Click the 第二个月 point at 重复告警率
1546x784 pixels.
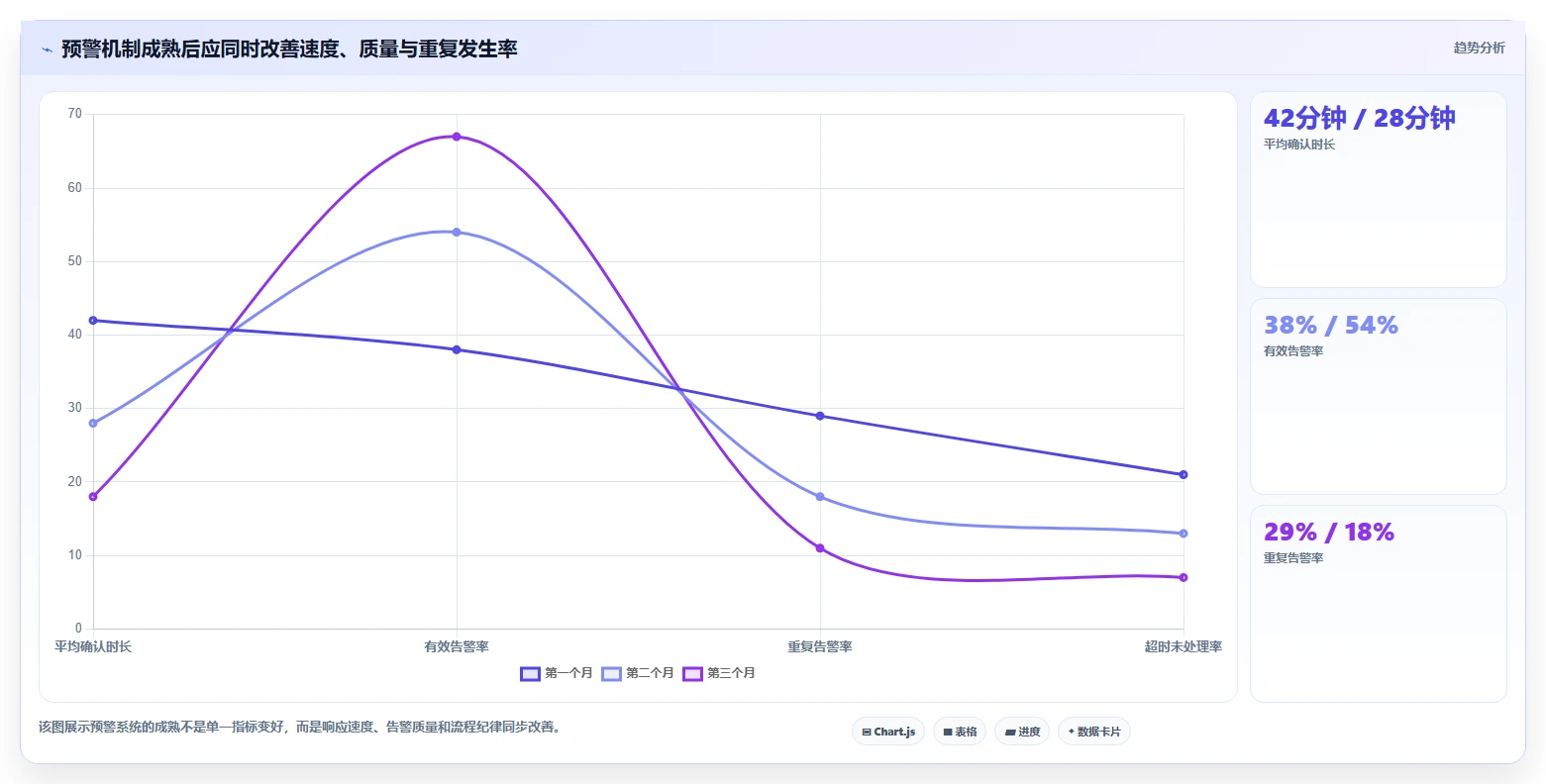click(x=820, y=497)
